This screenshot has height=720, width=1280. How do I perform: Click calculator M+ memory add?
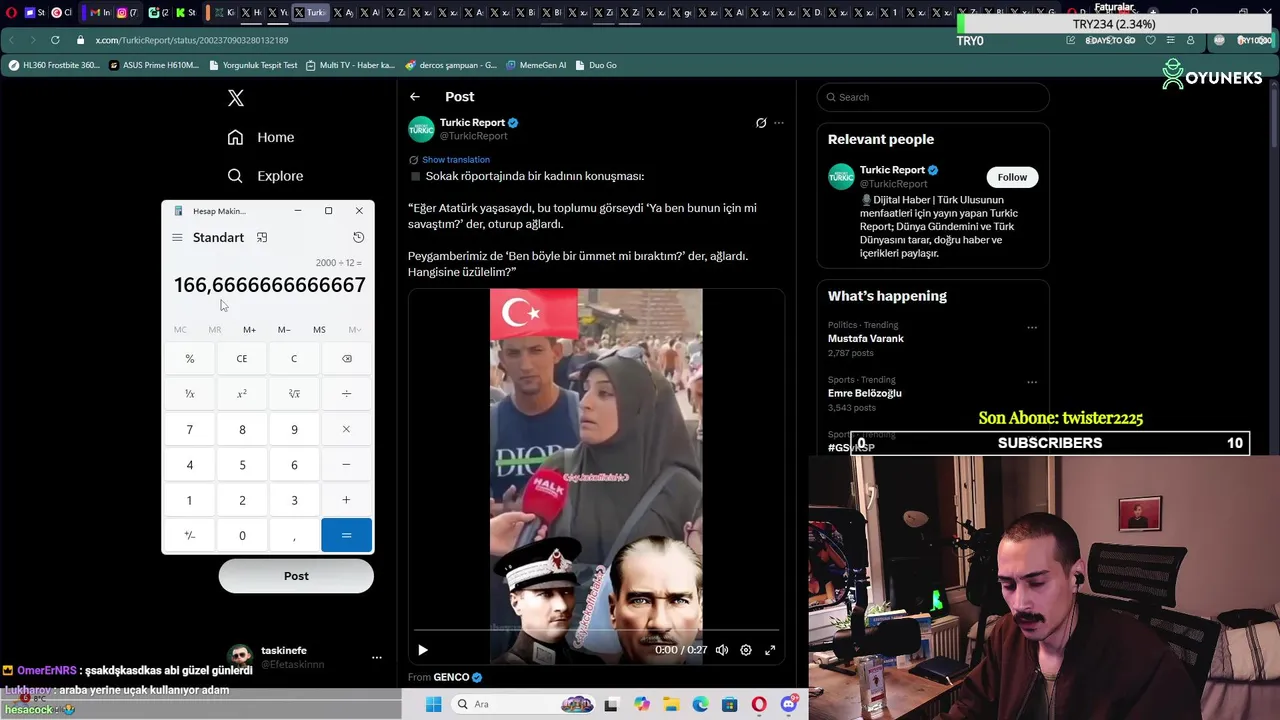(x=249, y=330)
